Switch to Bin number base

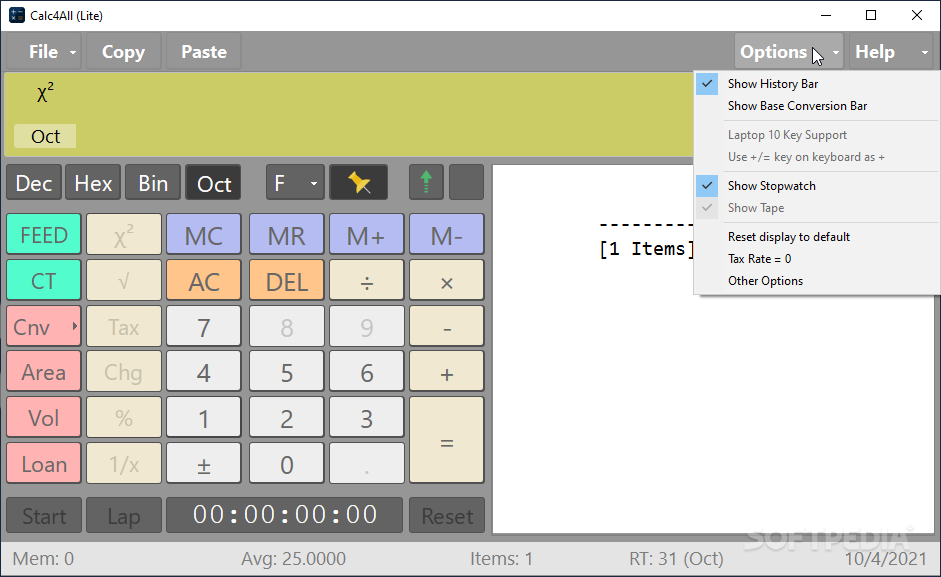click(153, 183)
